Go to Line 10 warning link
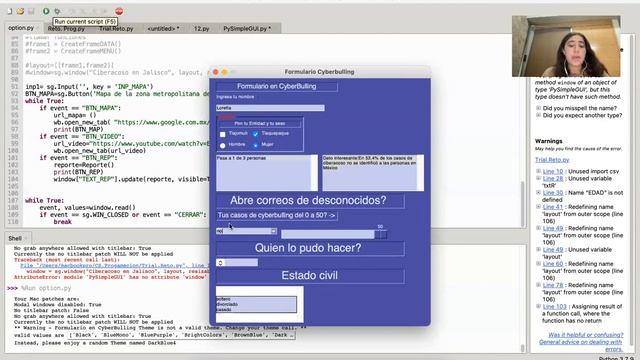This screenshot has width=640, height=360. pos(553,171)
